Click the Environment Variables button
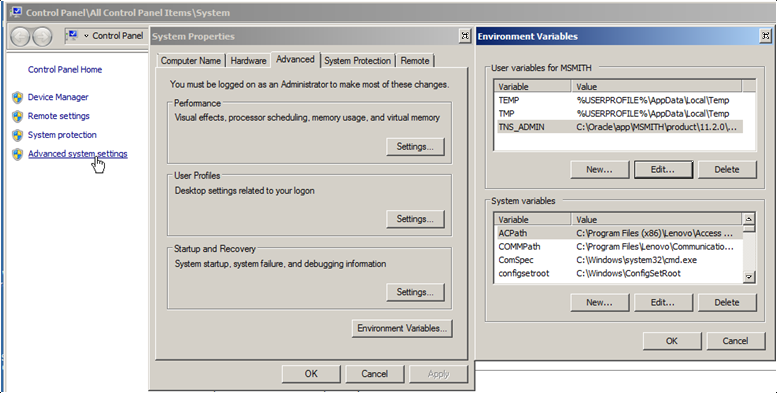 [402, 328]
